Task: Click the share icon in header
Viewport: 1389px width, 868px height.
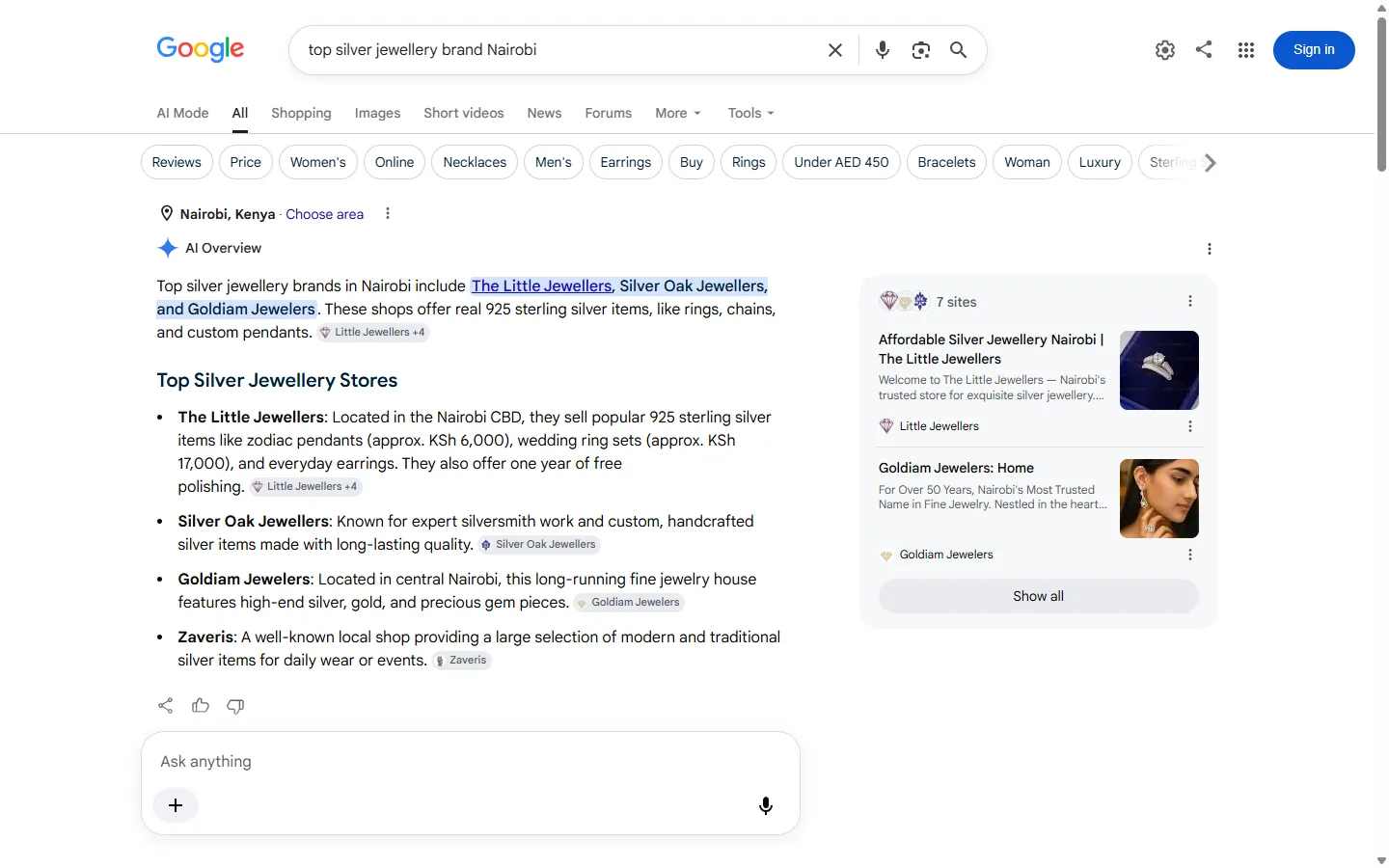Action: [1204, 49]
